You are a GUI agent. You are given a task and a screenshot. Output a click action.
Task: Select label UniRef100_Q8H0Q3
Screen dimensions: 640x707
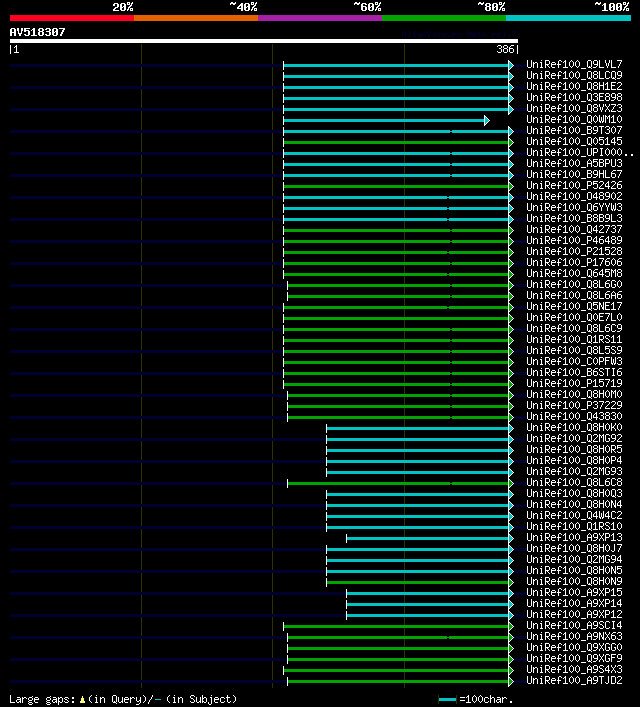[x=574, y=493]
